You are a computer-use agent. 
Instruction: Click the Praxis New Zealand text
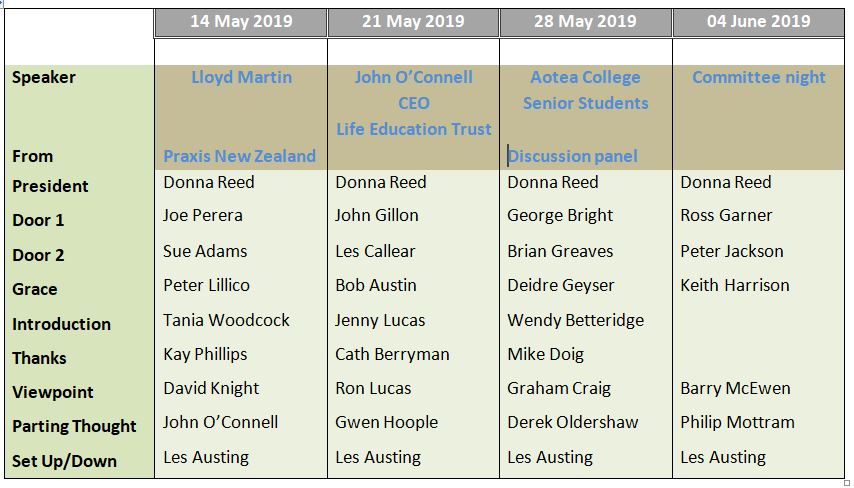(240, 156)
